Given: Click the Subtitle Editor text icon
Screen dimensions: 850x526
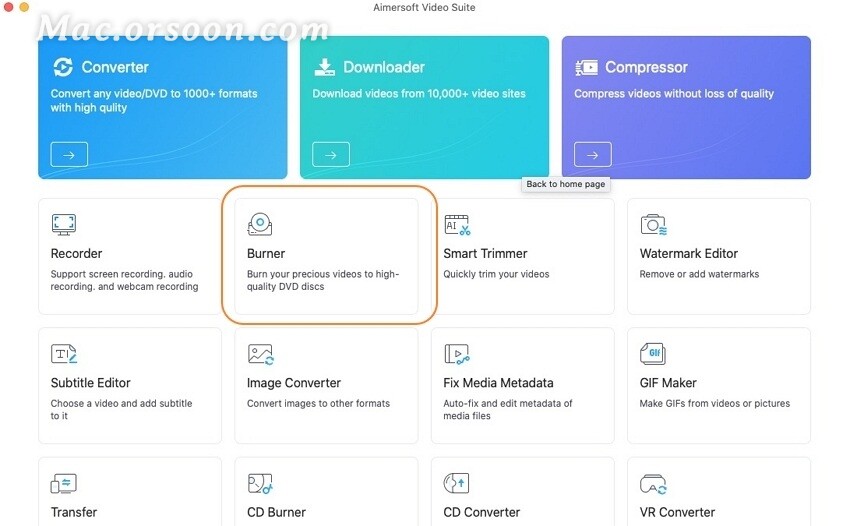Looking at the screenshot, I should point(63,354).
